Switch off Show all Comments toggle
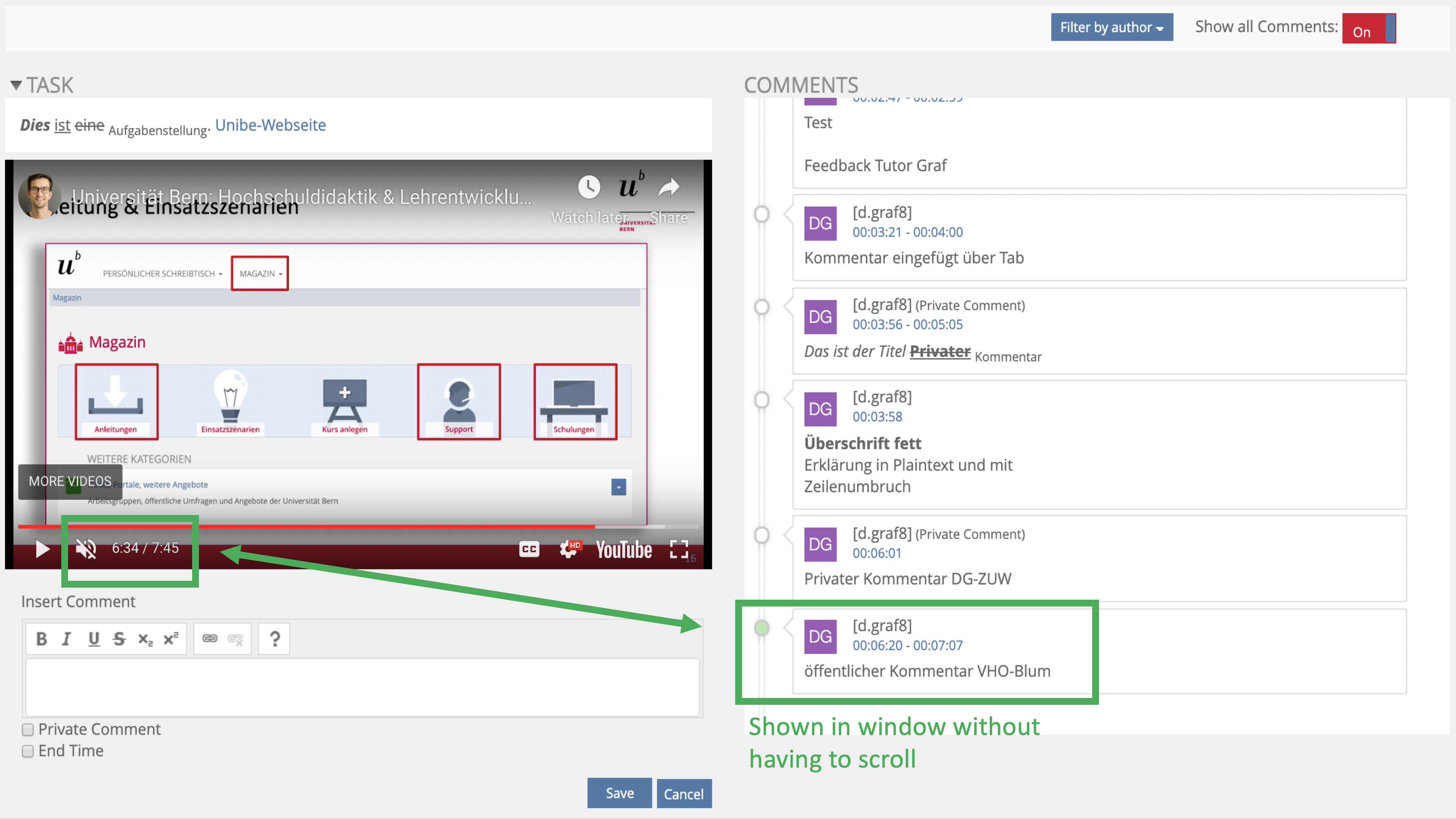Screen dimensions: 1456x819 [x=1368, y=28]
